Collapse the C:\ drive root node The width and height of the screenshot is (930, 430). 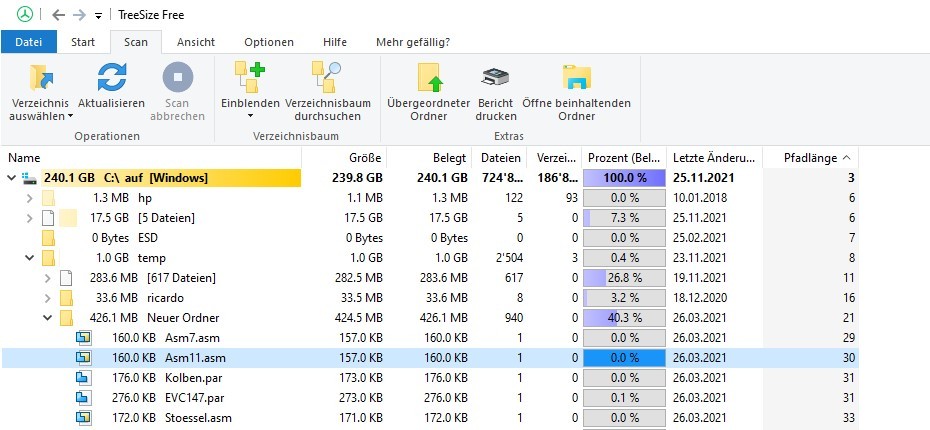[x=11, y=178]
